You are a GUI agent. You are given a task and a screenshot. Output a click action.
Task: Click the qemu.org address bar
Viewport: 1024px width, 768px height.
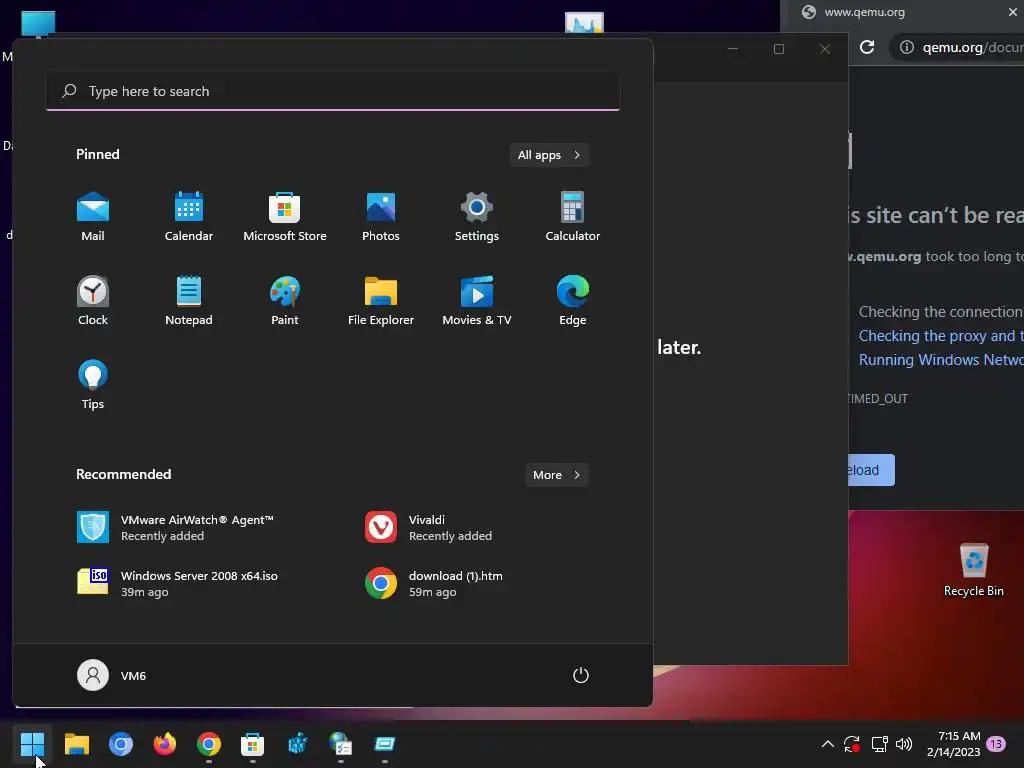(x=957, y=47)
